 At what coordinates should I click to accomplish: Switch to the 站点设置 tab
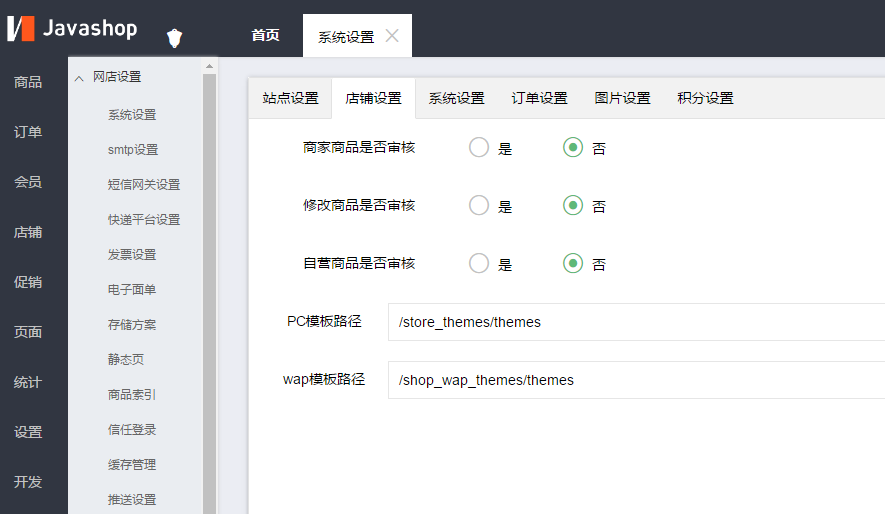(290, 98)
